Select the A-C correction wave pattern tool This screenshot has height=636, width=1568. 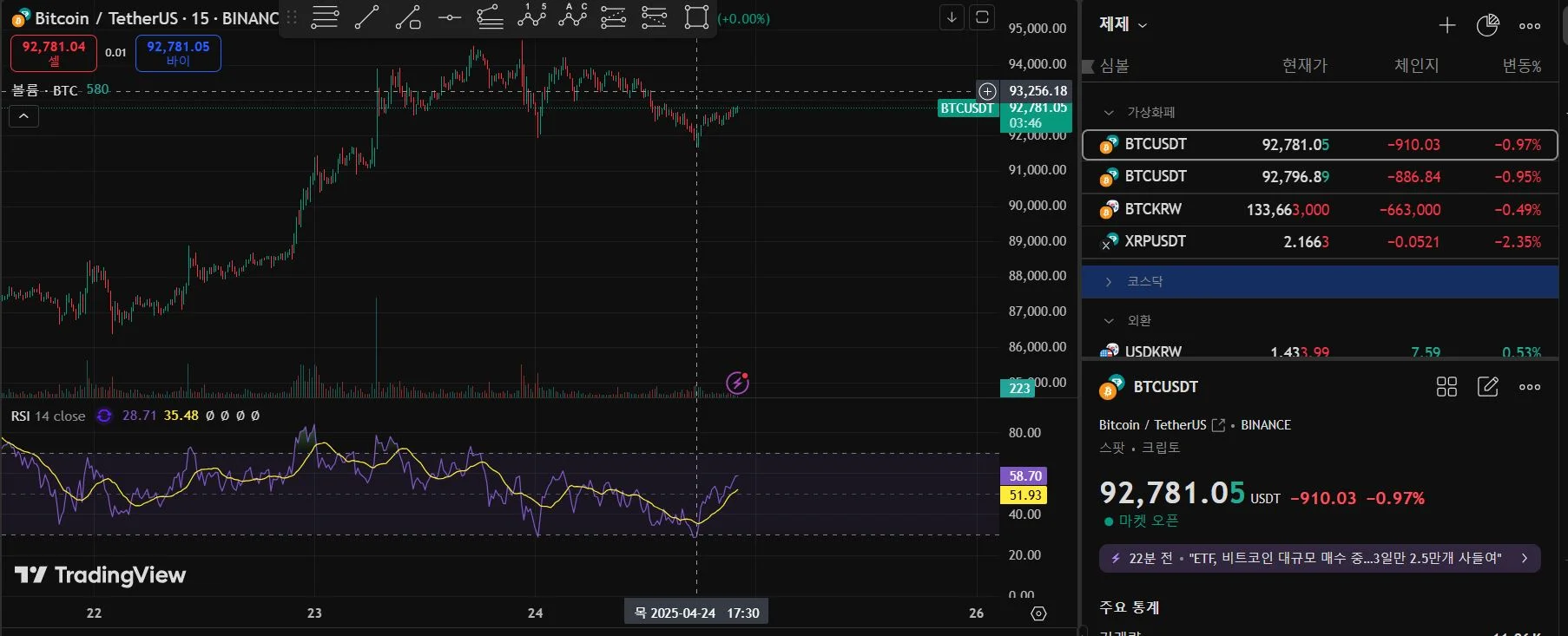[573, 16]
